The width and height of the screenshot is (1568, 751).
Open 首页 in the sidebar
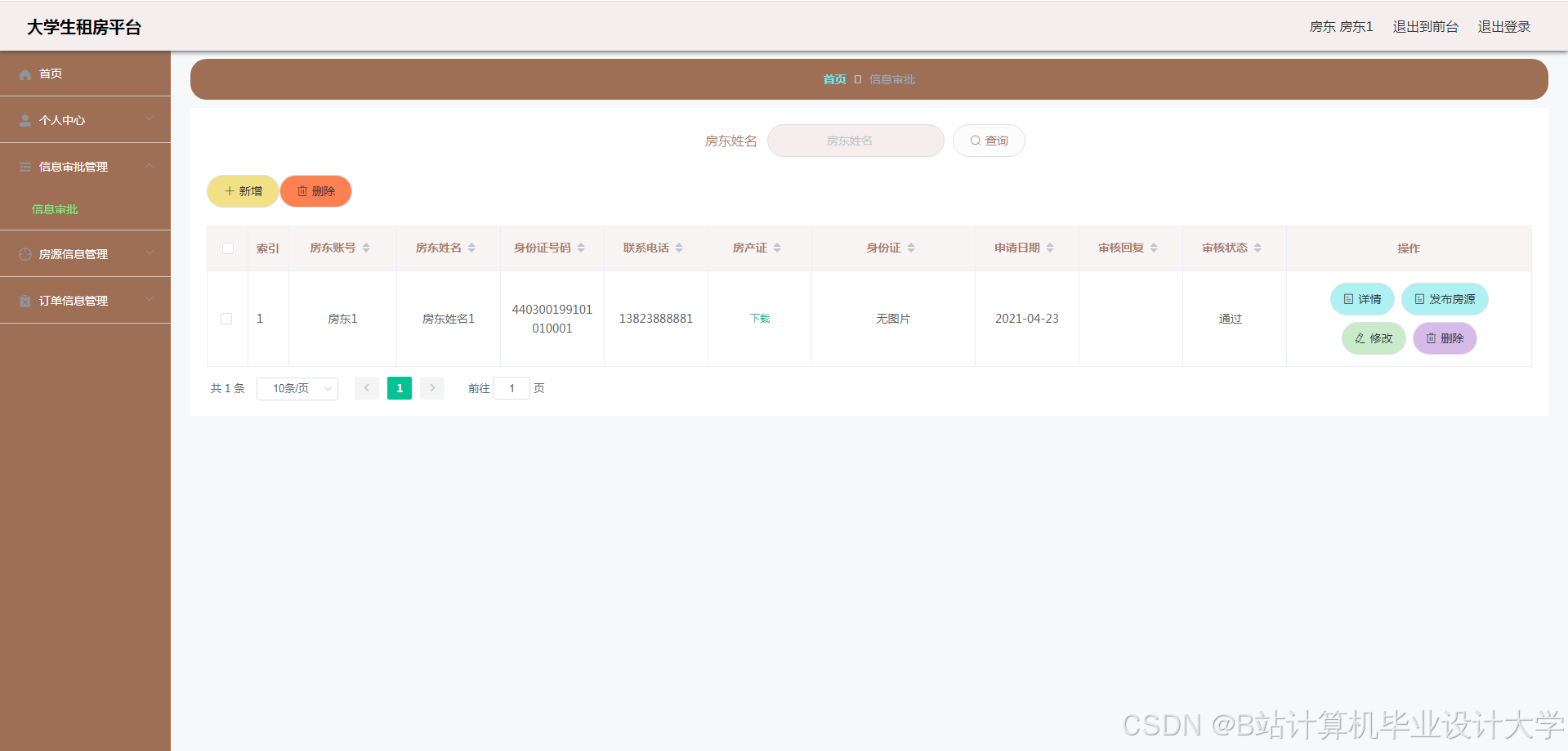point(85,74)
